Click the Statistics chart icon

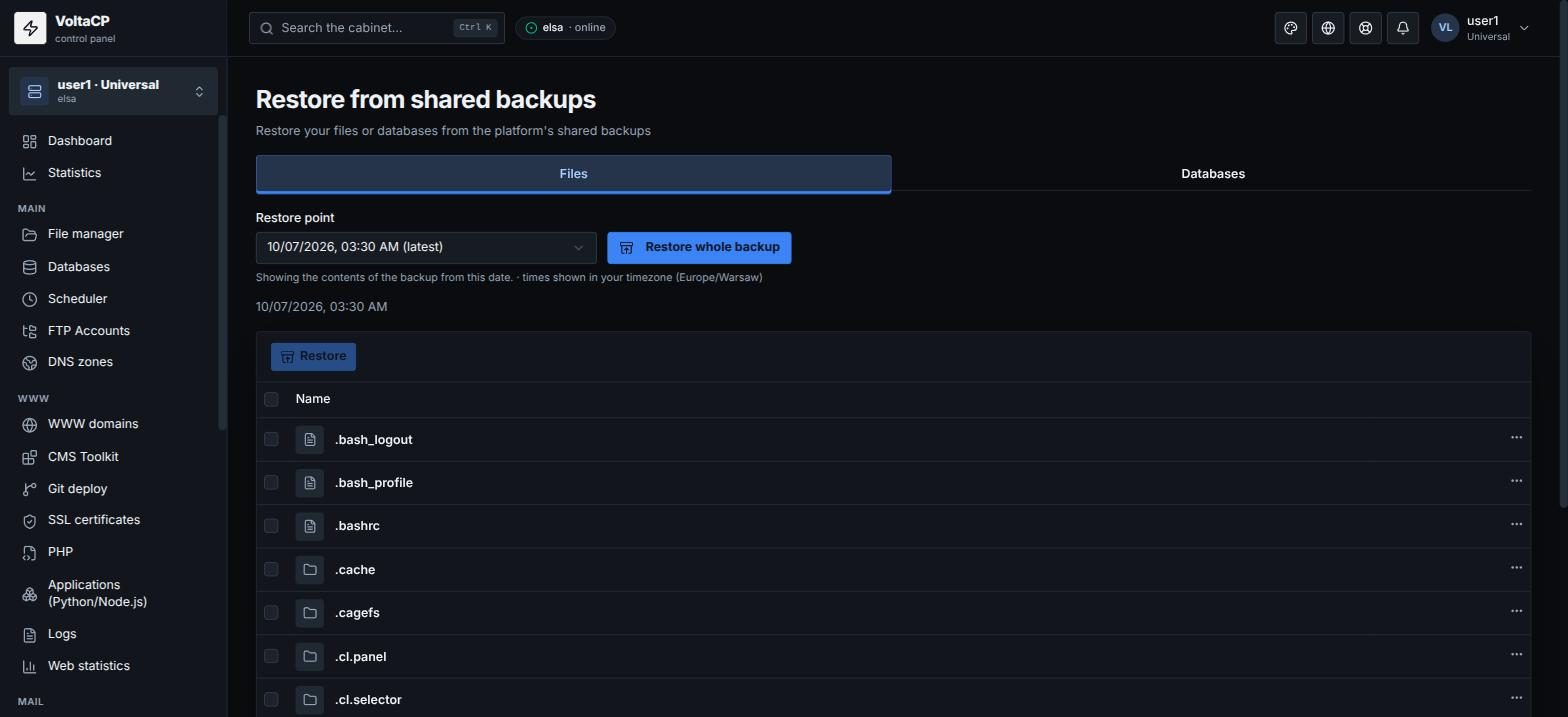tap(30, 173)
